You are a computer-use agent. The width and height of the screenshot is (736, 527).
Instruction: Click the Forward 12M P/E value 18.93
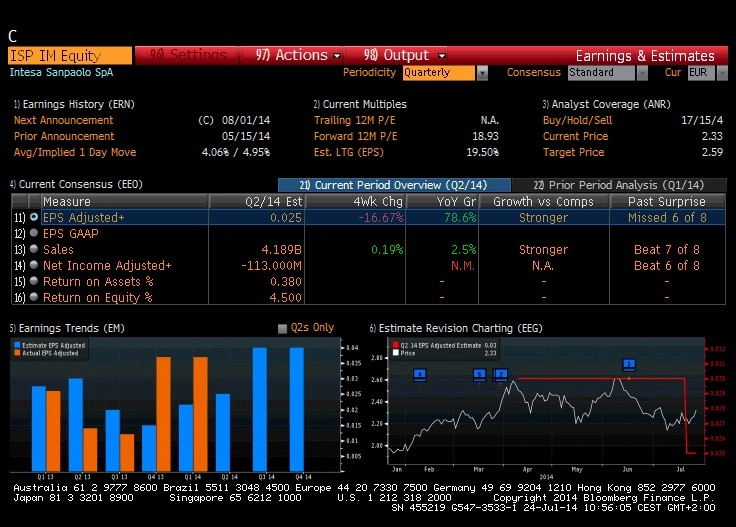click(485, 136)
